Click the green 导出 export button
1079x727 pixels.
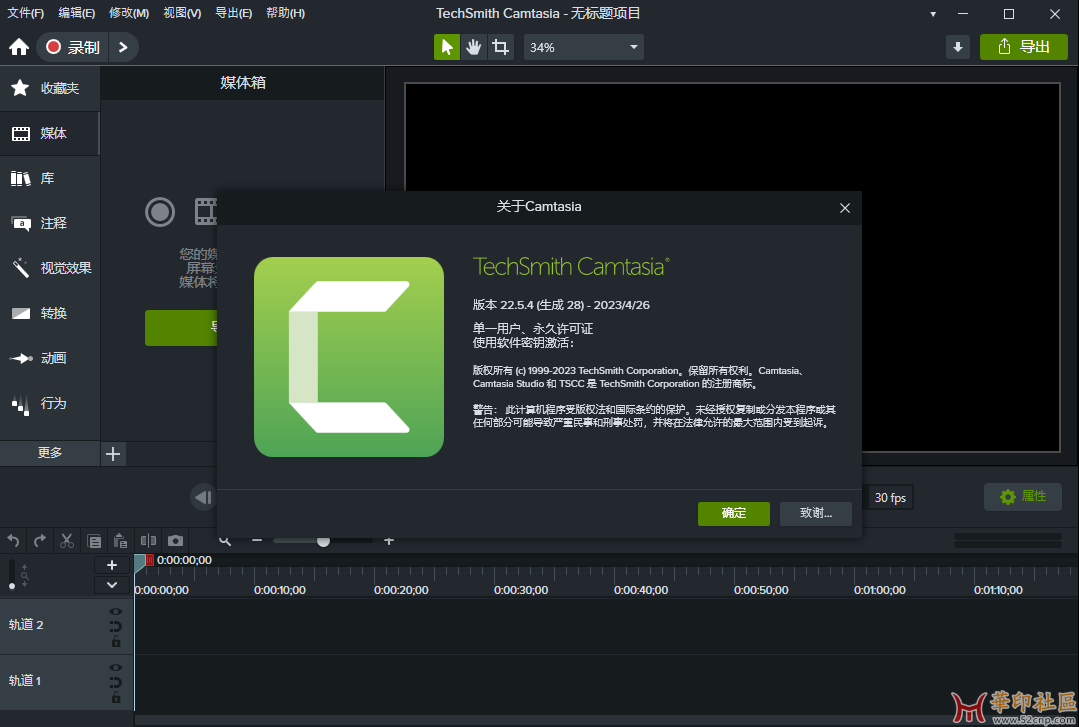1023,47
